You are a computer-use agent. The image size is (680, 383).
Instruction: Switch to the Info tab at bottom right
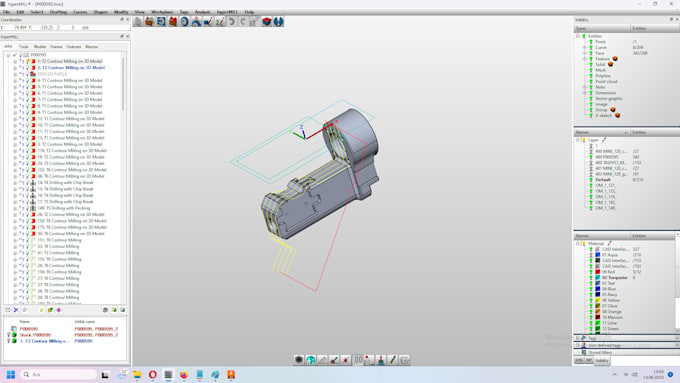coord(579,360)
